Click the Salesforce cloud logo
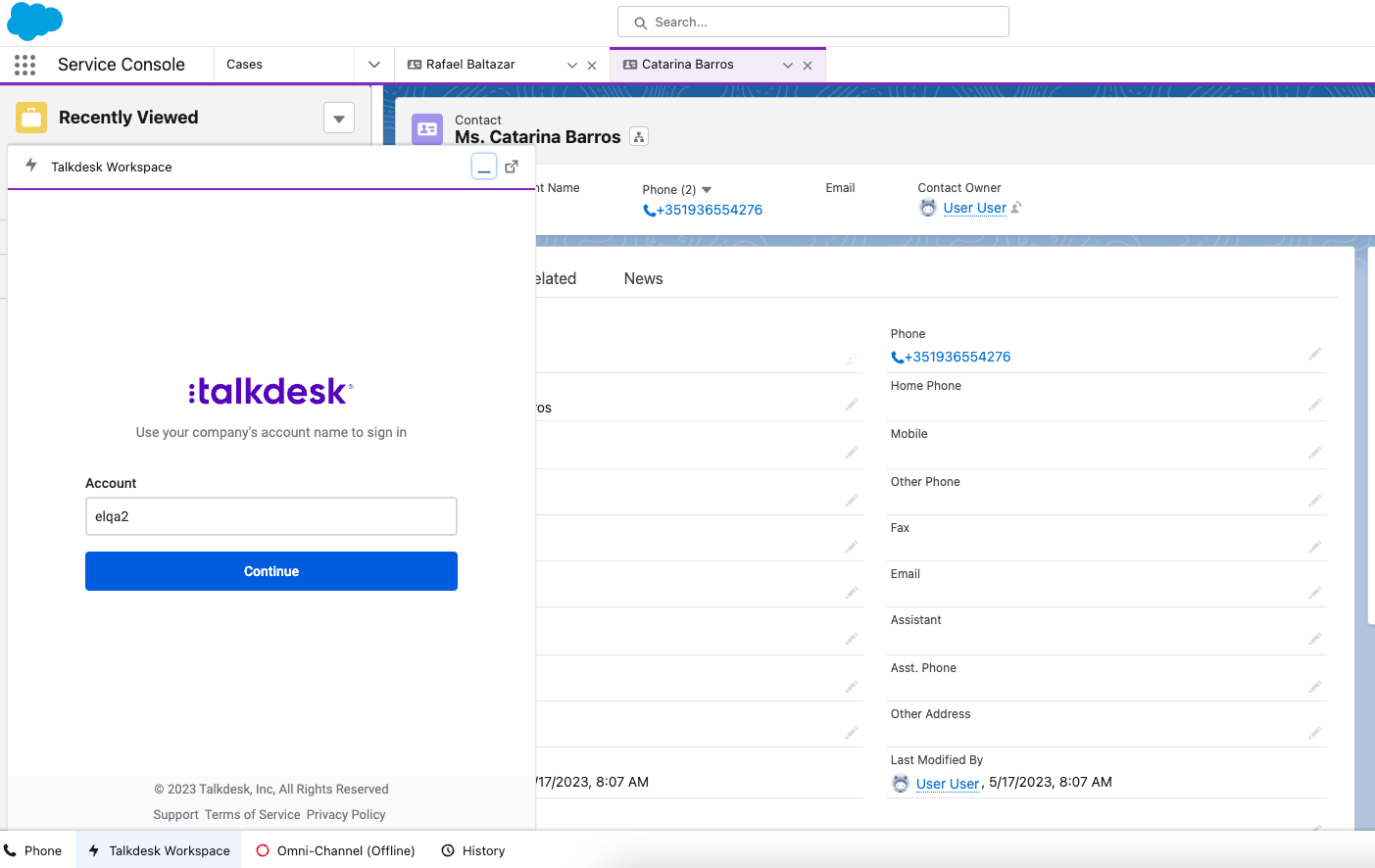This screenshot has width=1375, height=868. tap(34, 21)
